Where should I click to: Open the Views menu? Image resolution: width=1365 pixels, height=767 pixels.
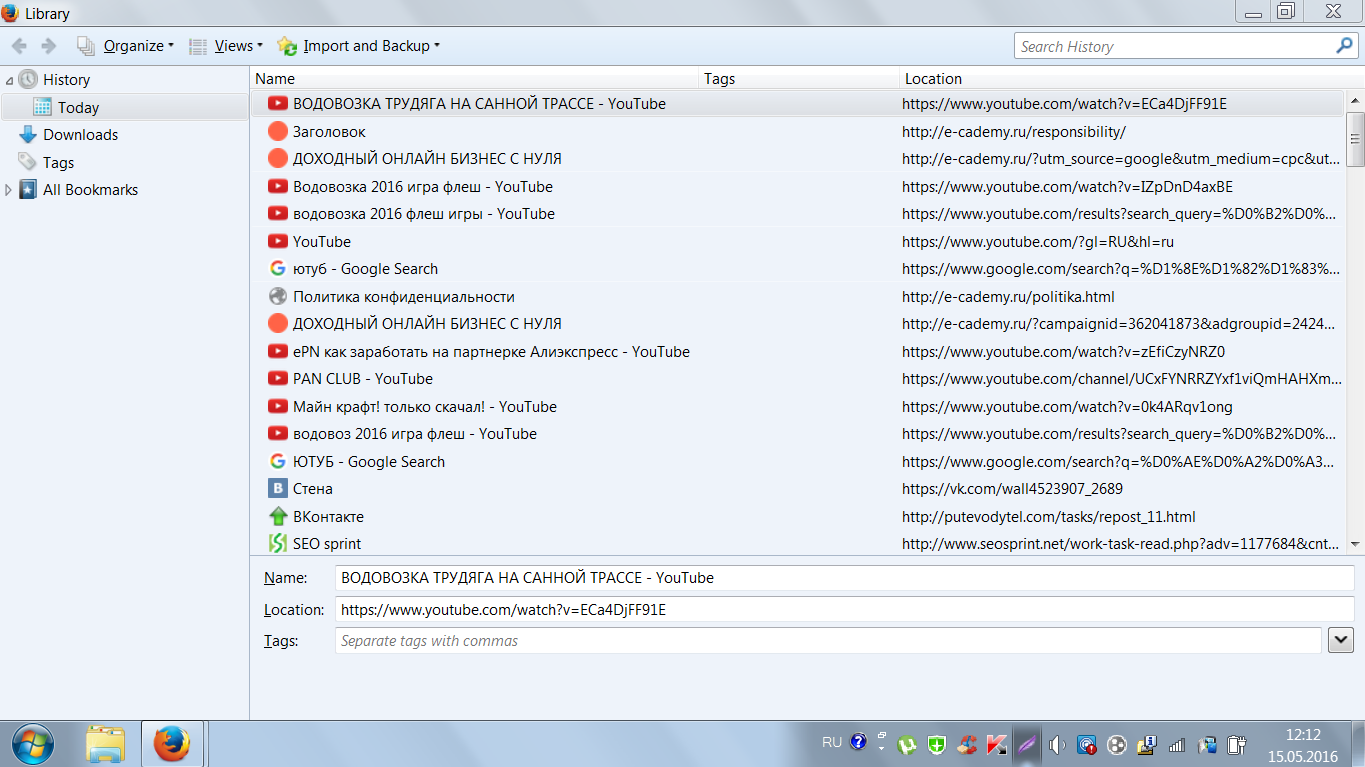tap(226, 46)
